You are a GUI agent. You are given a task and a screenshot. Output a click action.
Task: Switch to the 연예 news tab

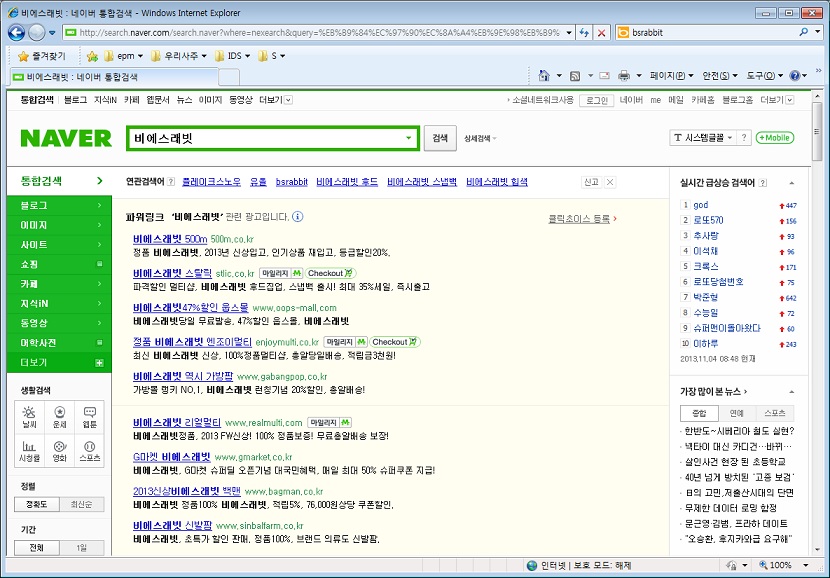[x=737, y=413]
